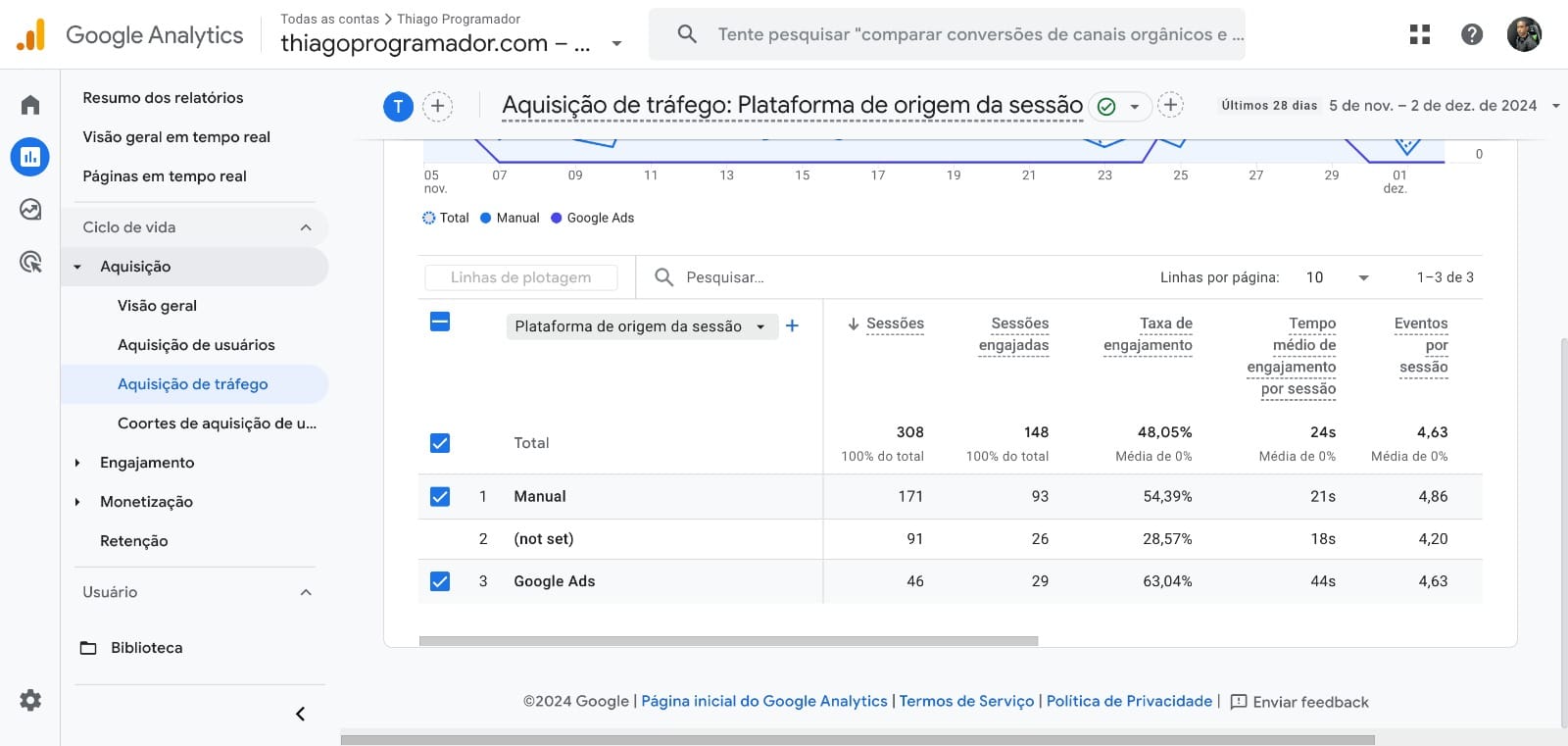
Task: Click the table Pesquisar field
Action: coord(724,277)
